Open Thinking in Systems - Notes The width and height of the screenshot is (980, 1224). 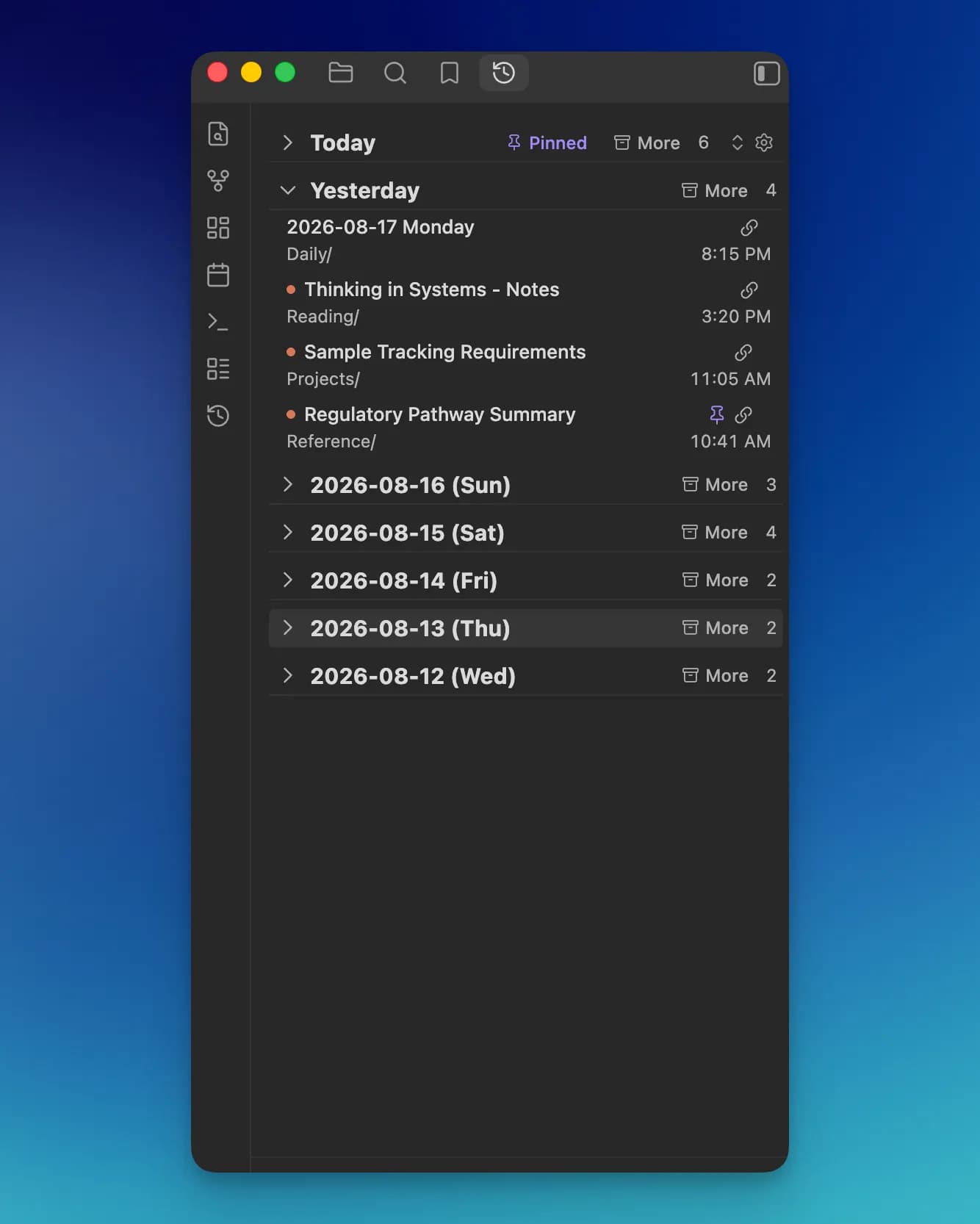click(432, 289)
